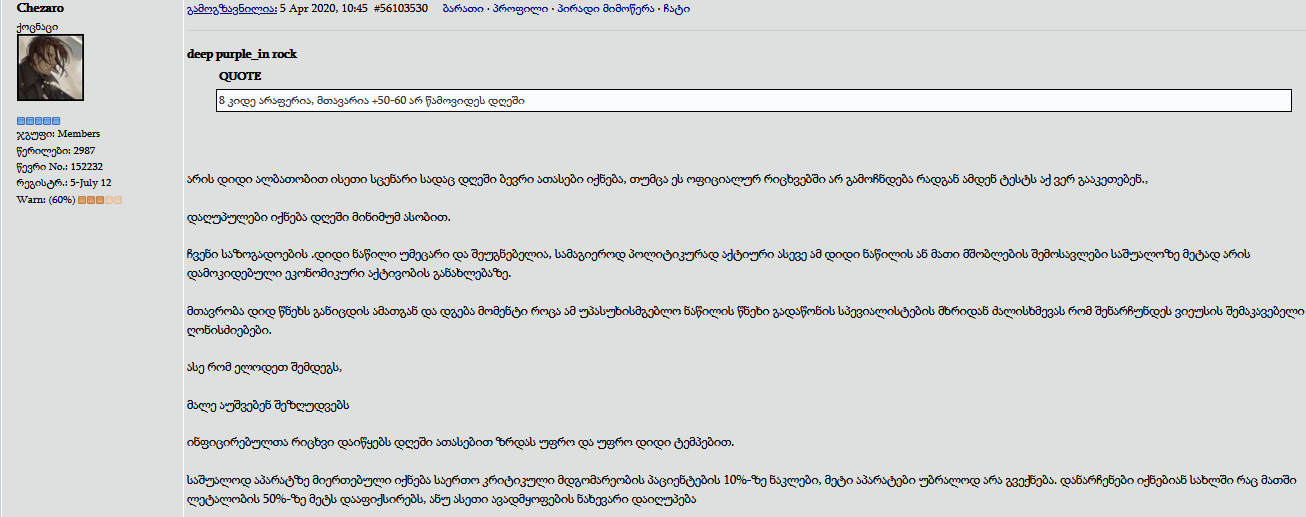Screen dimensions: 1306x517
Task: Click the 'ქოცნაცი' user title
Action: (x=37, y=26)
